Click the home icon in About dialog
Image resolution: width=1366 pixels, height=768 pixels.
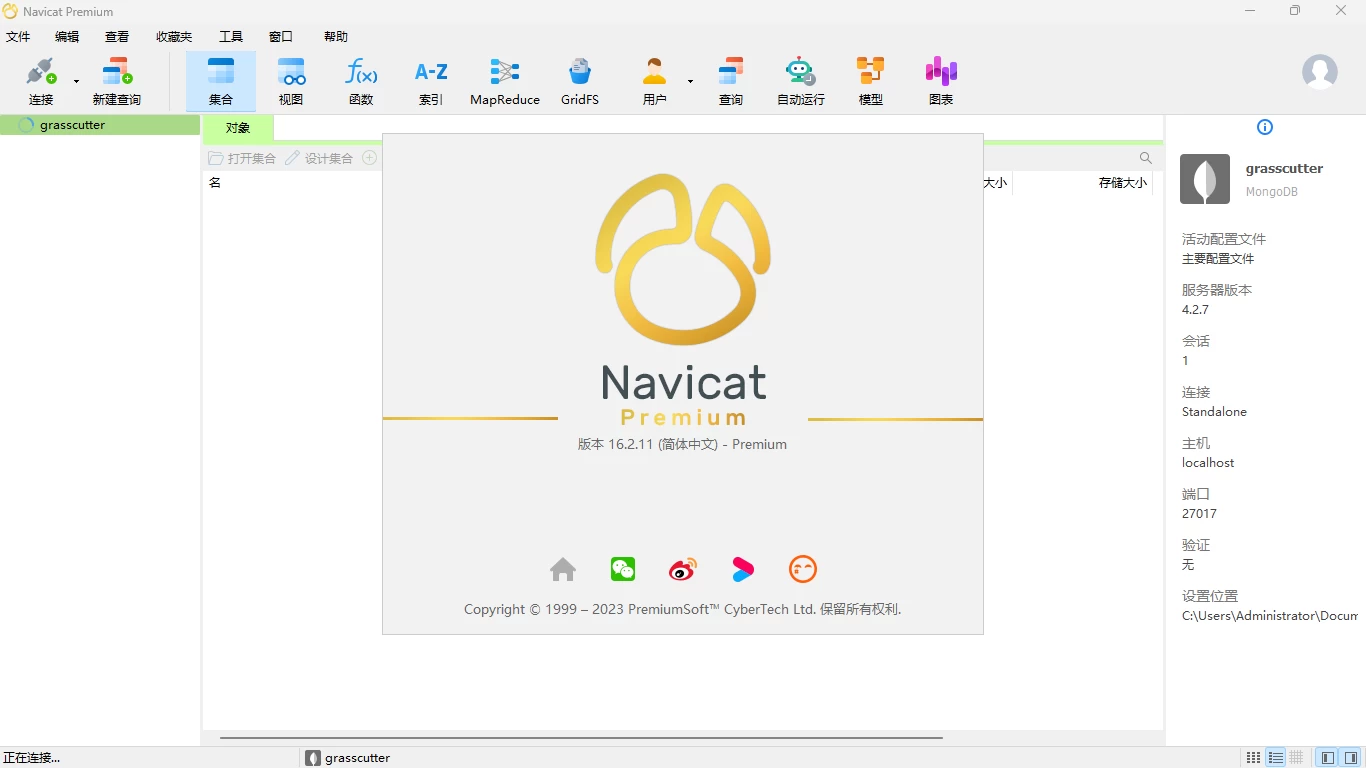click(x=563, y=569)
